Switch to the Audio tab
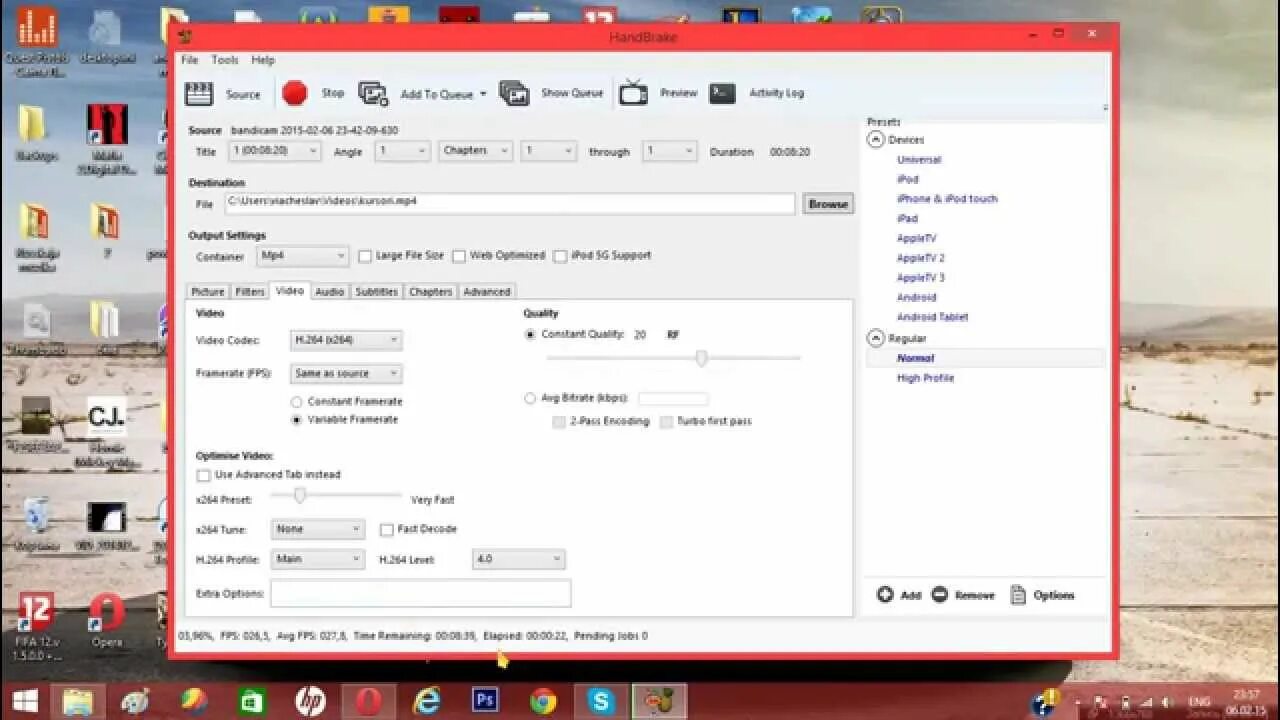This screenshot has width=1280, height=720. [x=329, y=292]
